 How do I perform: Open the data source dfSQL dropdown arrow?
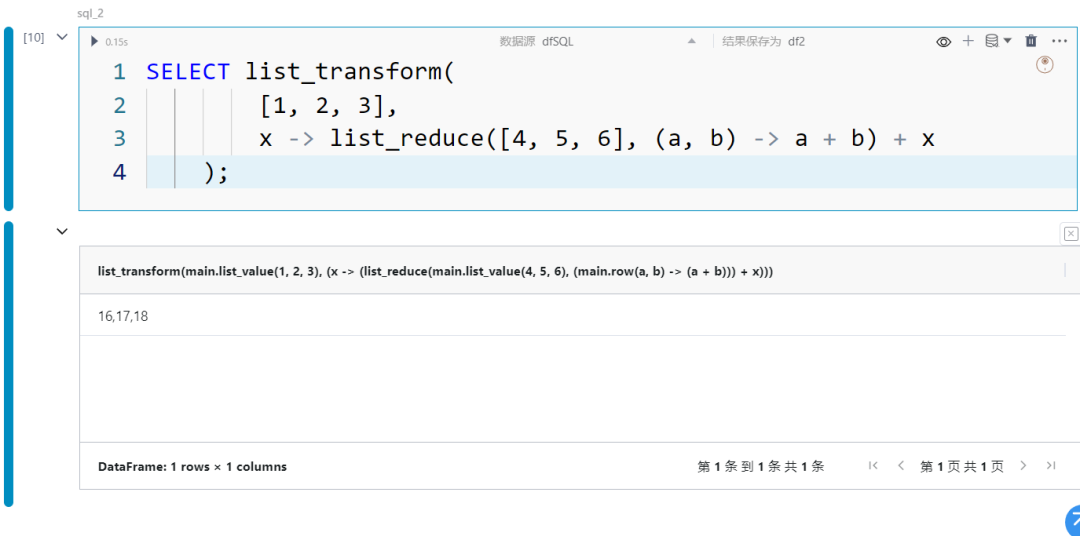tap(692, 41)
